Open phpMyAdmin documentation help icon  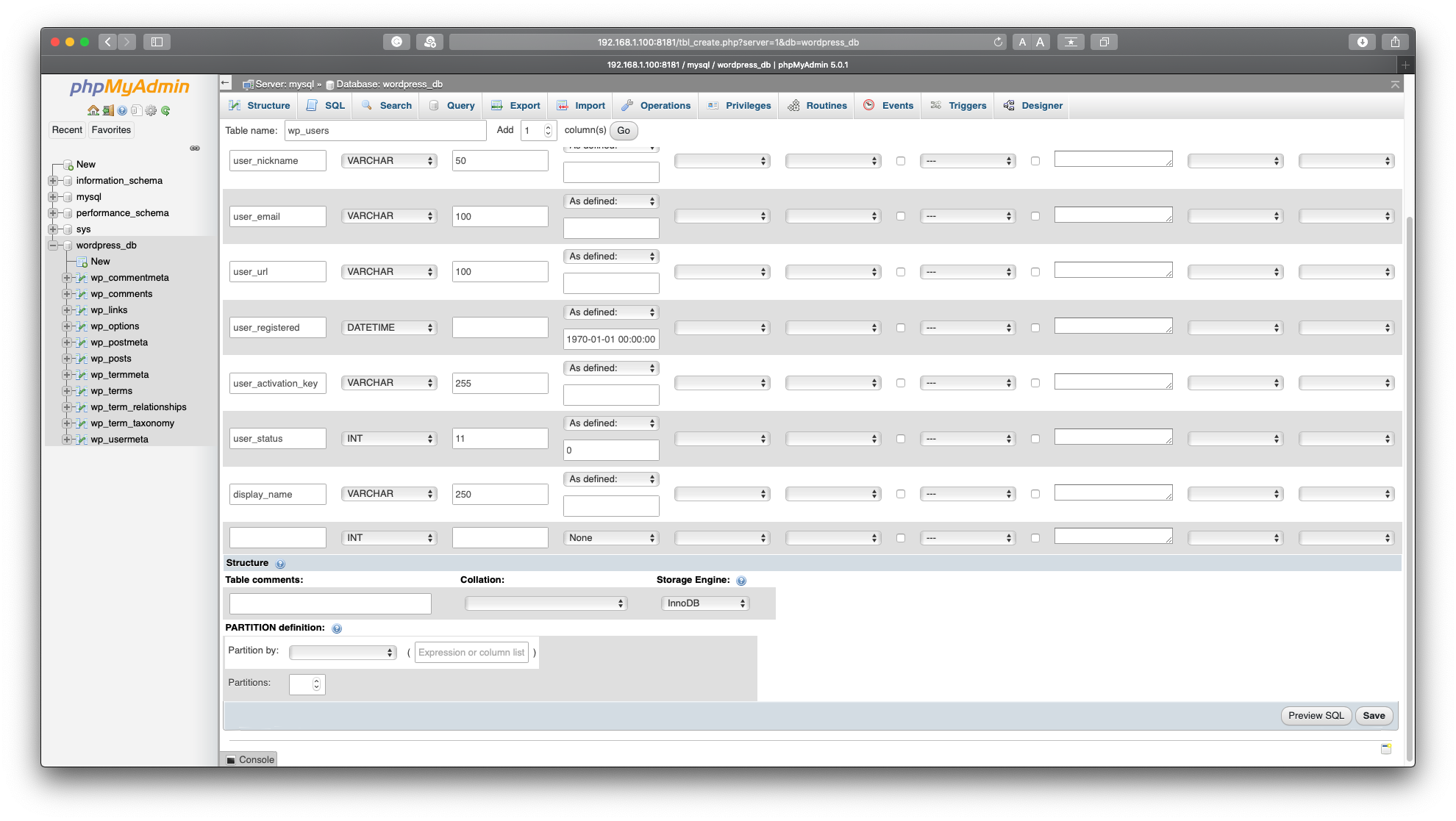pyautogui.click(x=122, y=110)
